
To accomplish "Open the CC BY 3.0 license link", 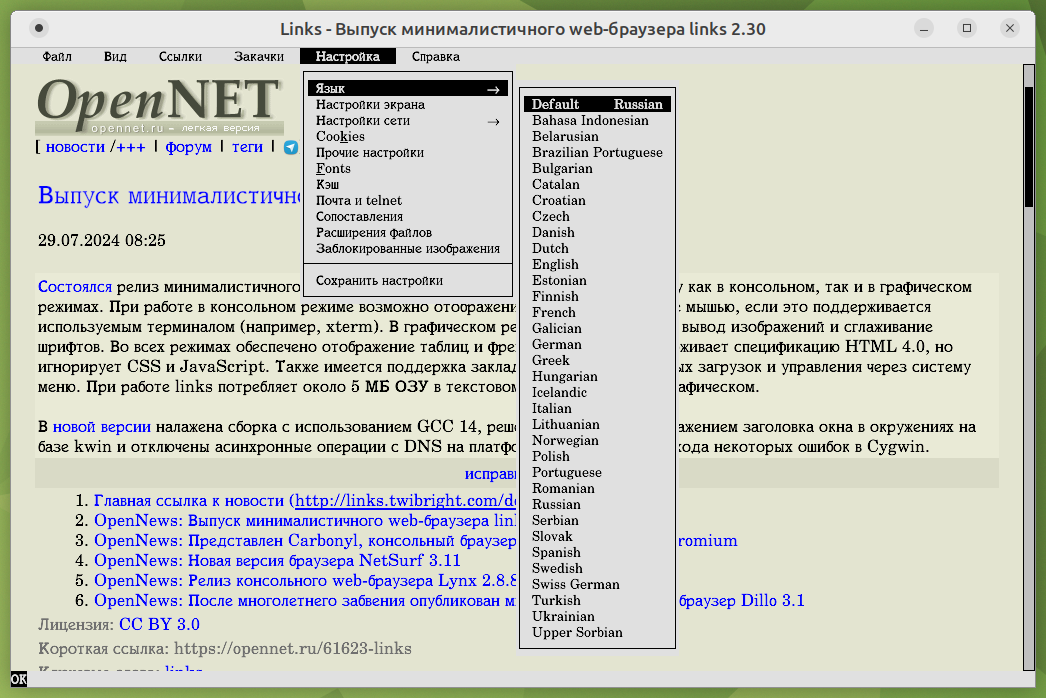I will 159,625.
